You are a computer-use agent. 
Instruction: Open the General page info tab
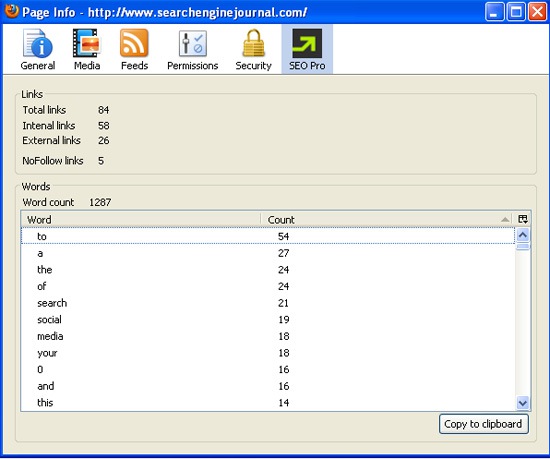point(38,49)
